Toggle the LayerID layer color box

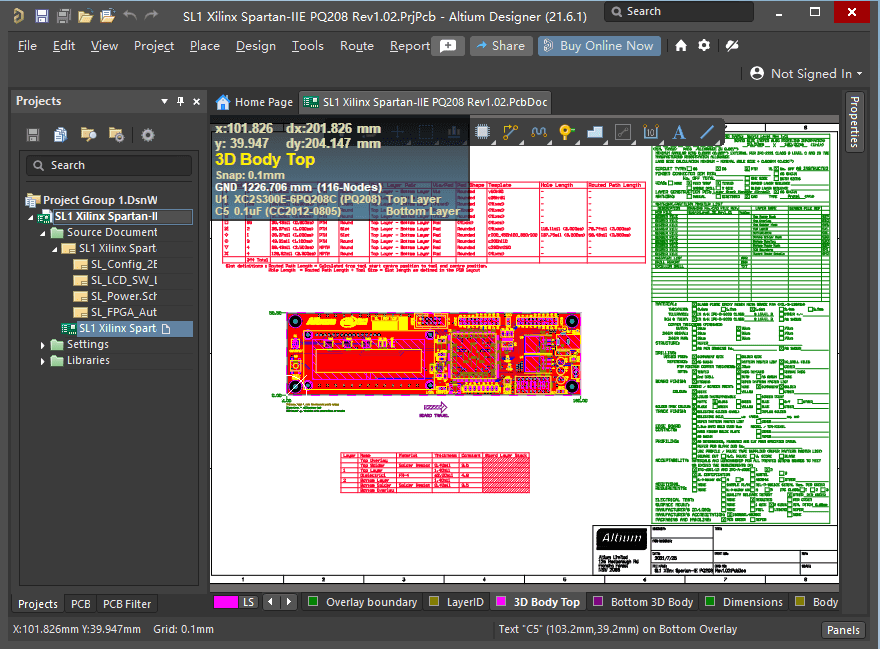click(434, 602)
